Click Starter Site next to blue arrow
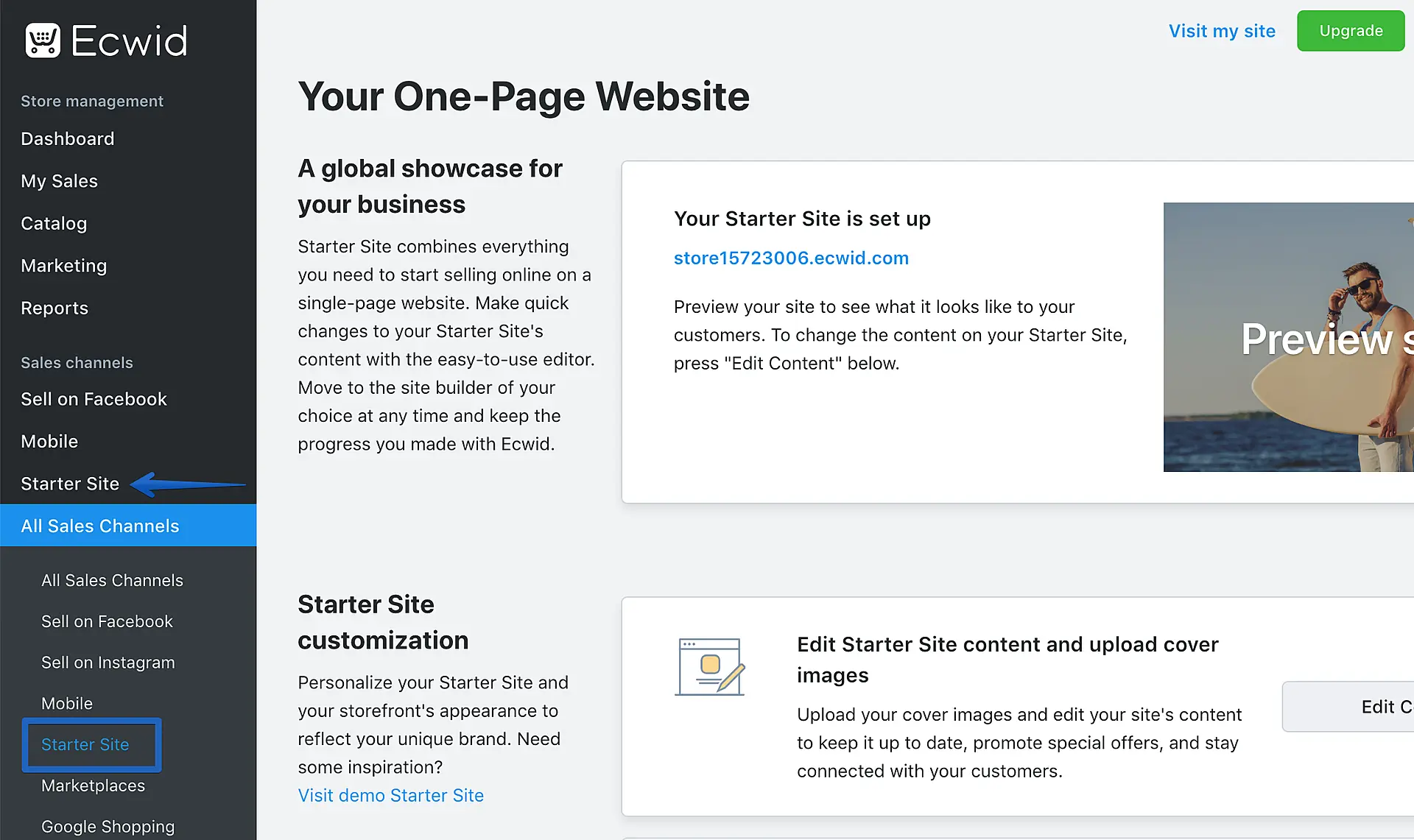Screen dimensions: 1414x840 coord(70,484)
